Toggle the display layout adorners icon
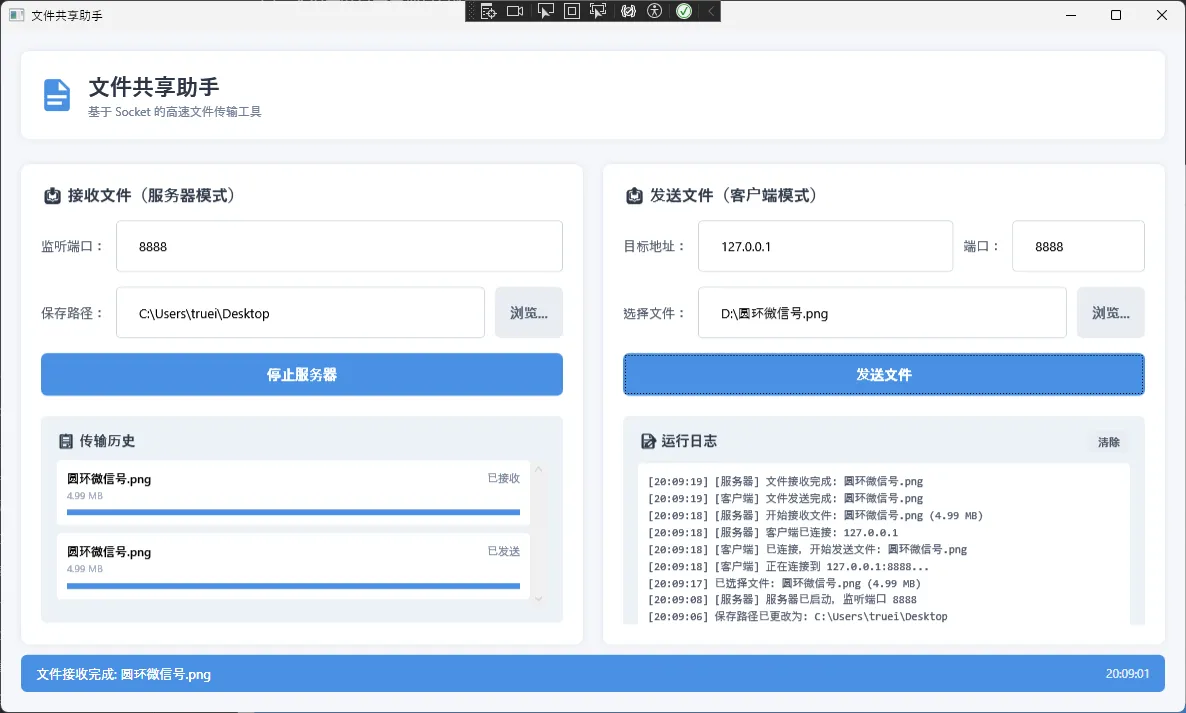1186x713 pixels. pyautogui.click(x=572, y=11)
